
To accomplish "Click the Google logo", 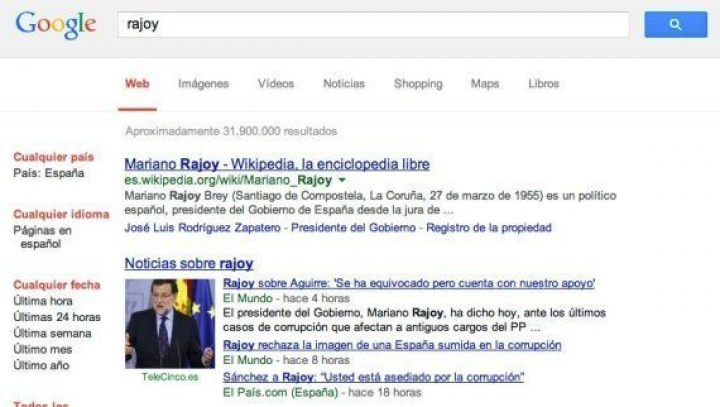I will (x=56, y=25).
